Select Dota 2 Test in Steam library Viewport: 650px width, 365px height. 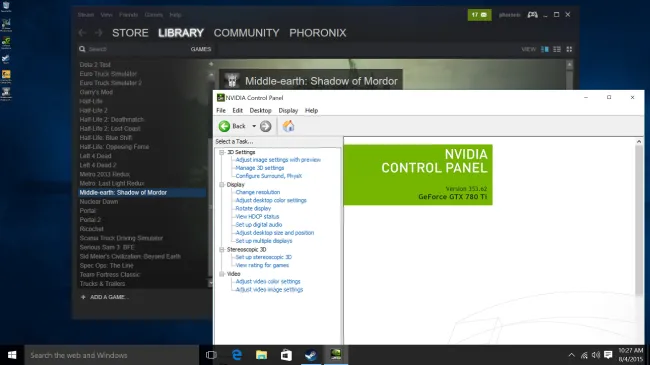[95, 65]
